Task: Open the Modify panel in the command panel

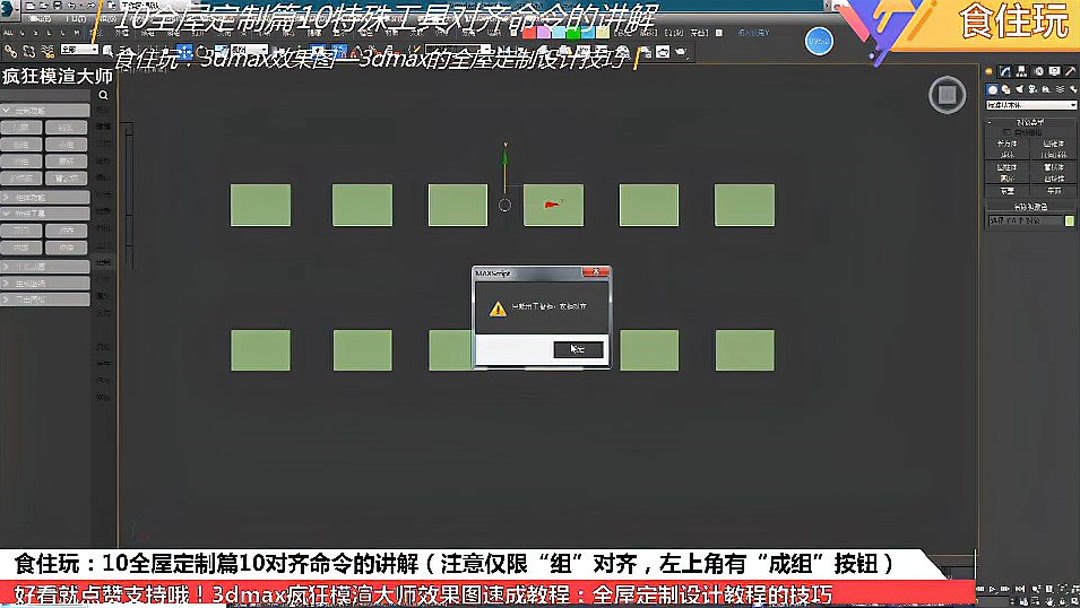Action: tap(1005, 71)
